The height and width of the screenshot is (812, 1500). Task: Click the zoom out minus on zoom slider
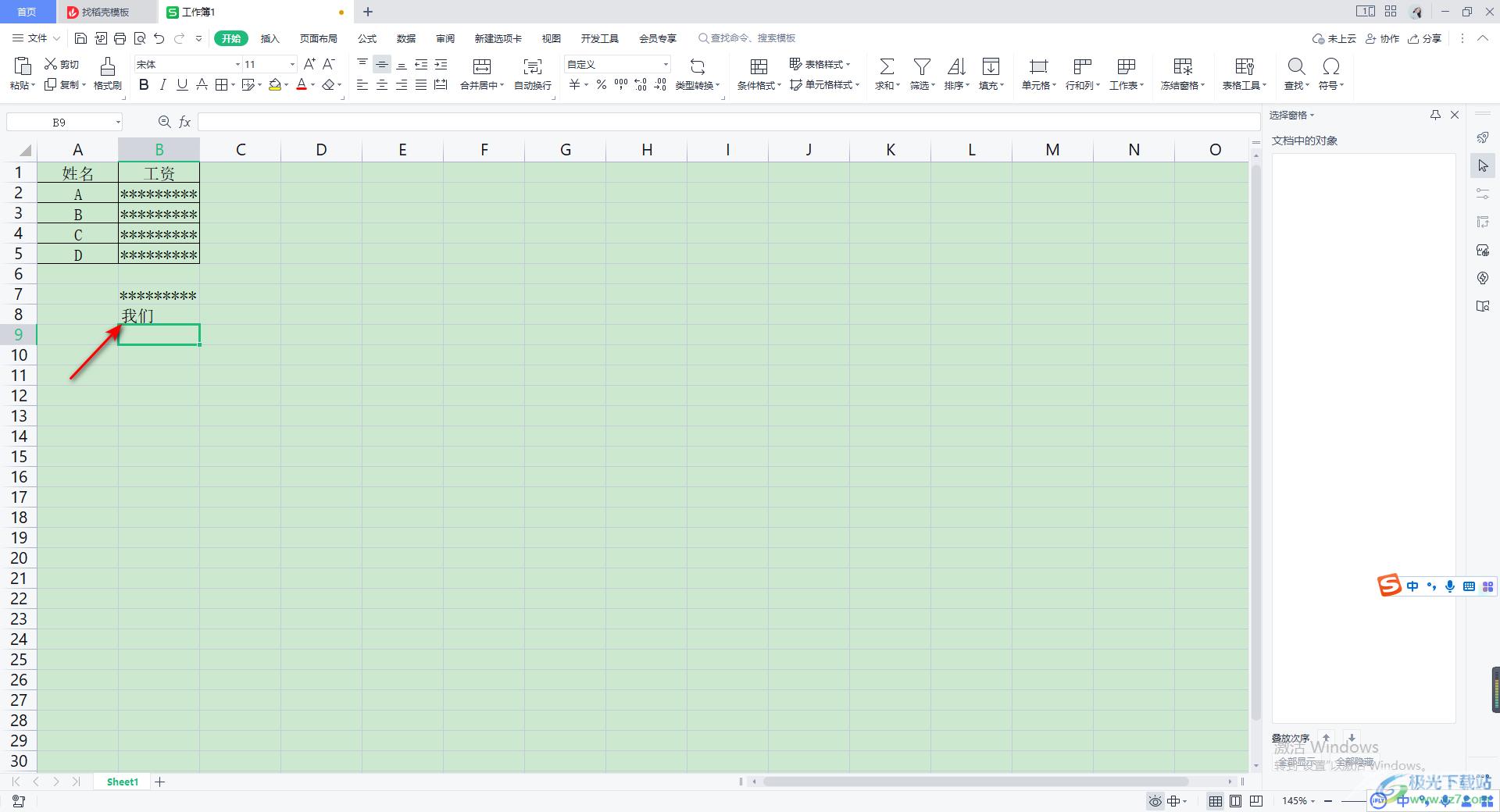pyautogui.click(x=1328, y=801)
